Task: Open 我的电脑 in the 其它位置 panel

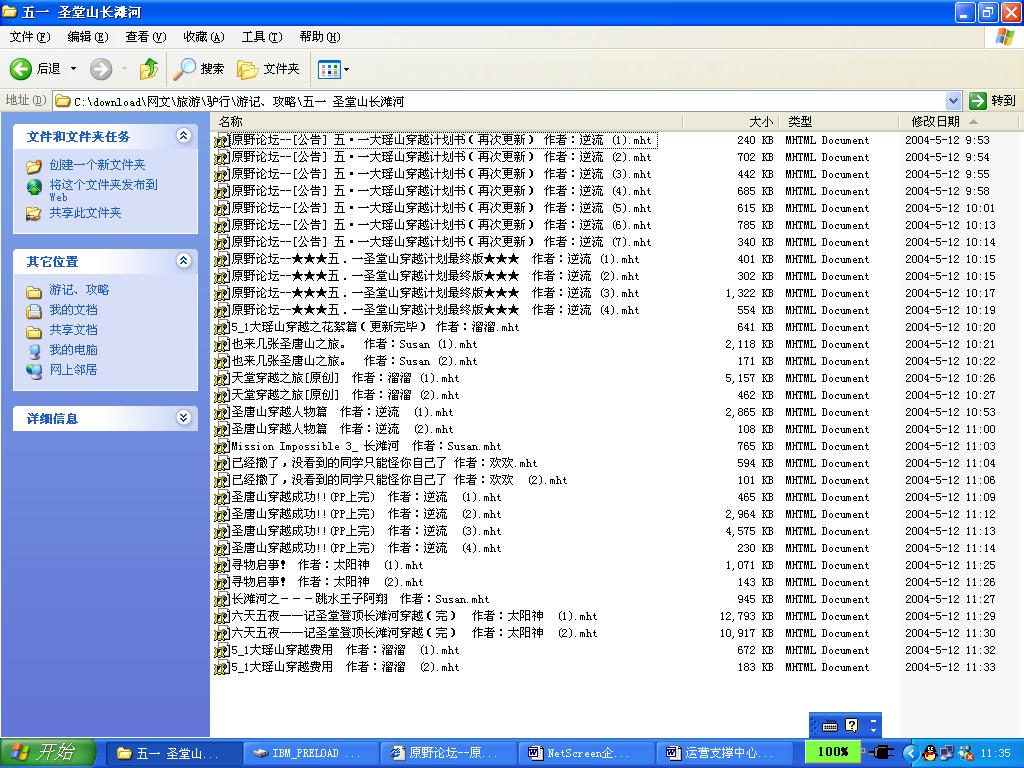Action: [73, 350]
